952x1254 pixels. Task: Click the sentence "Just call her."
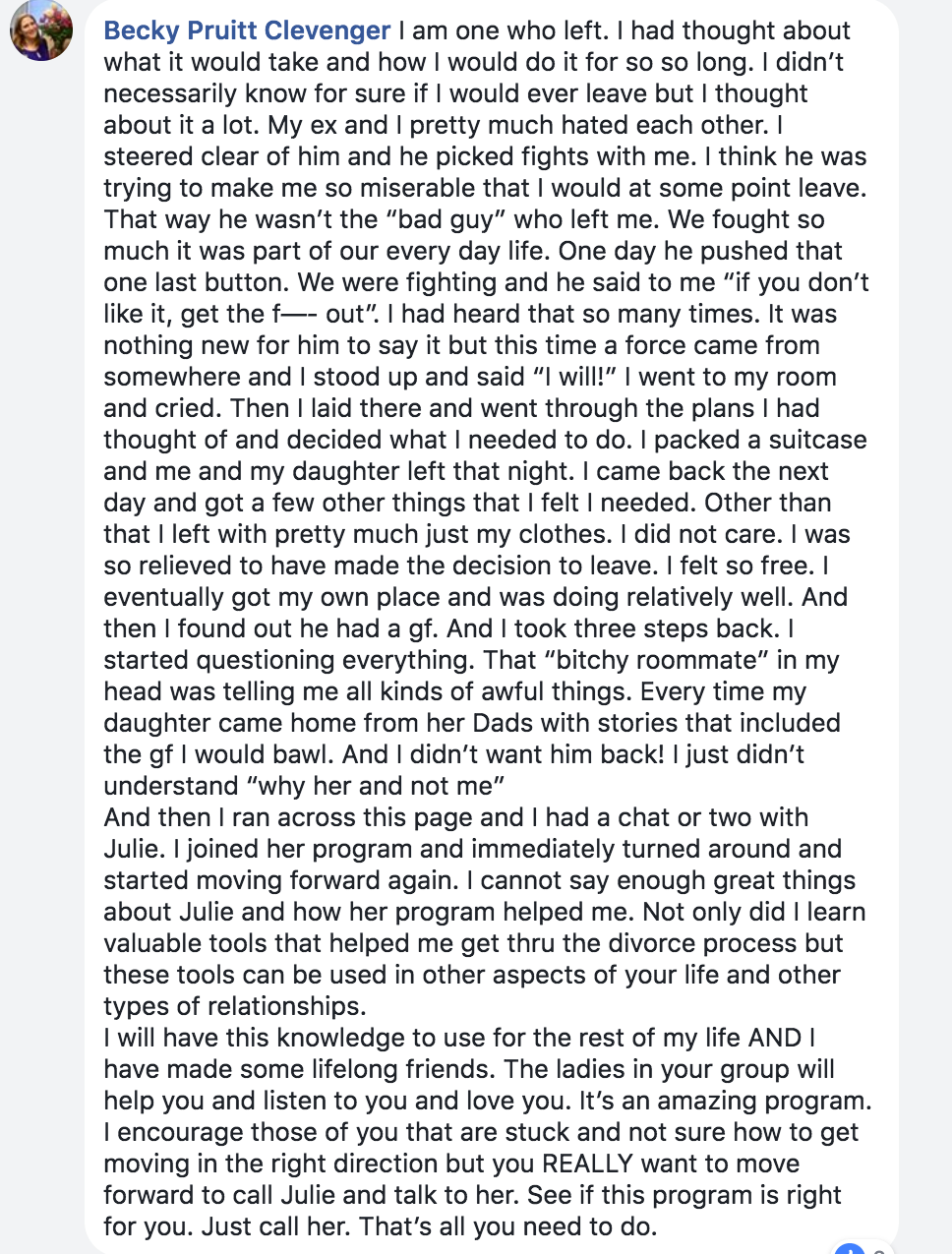(x=277, y=1226)
